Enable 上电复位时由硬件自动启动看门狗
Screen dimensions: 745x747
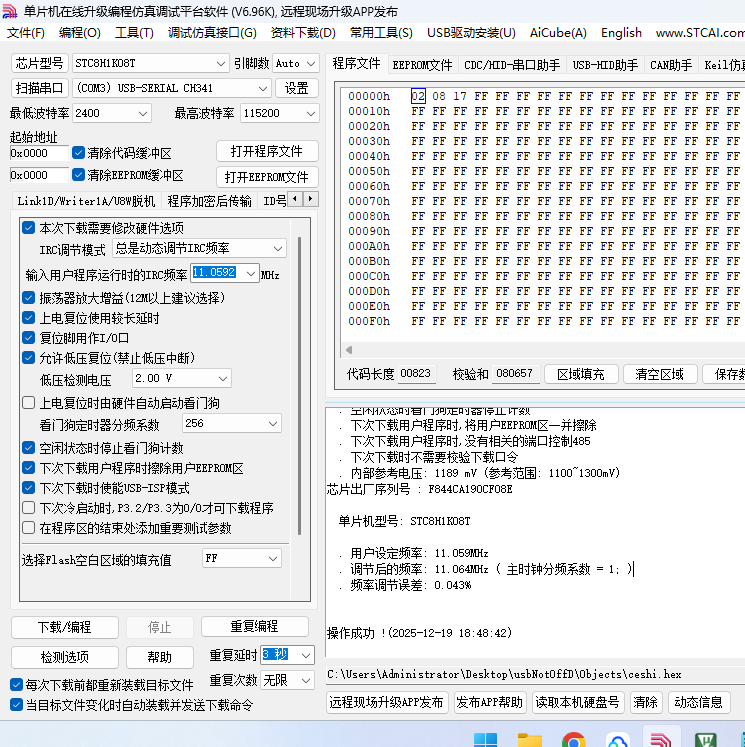pos(29,403)
